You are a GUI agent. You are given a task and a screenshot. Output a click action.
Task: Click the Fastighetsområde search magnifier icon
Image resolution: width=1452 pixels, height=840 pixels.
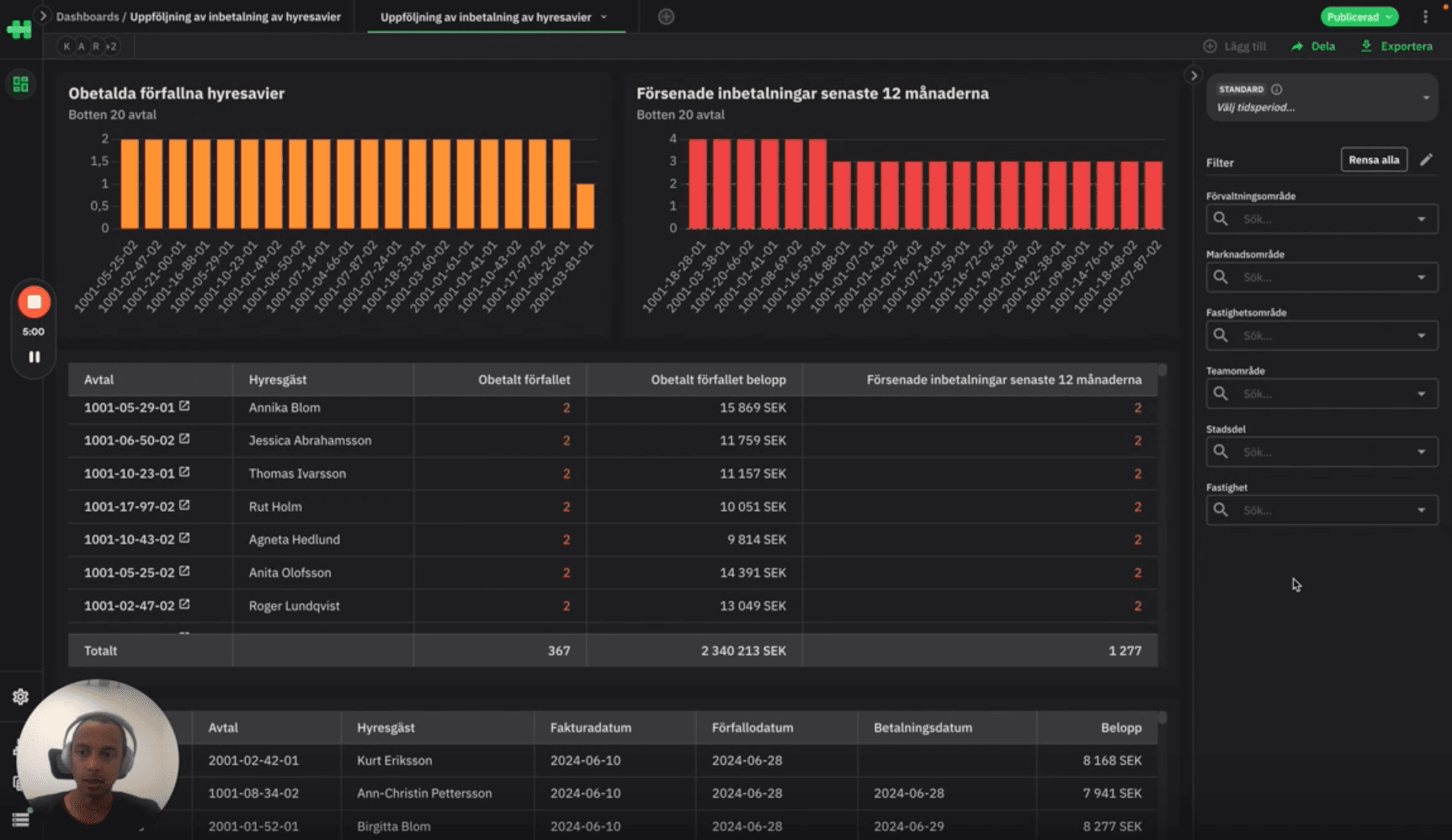[1221, 335]
